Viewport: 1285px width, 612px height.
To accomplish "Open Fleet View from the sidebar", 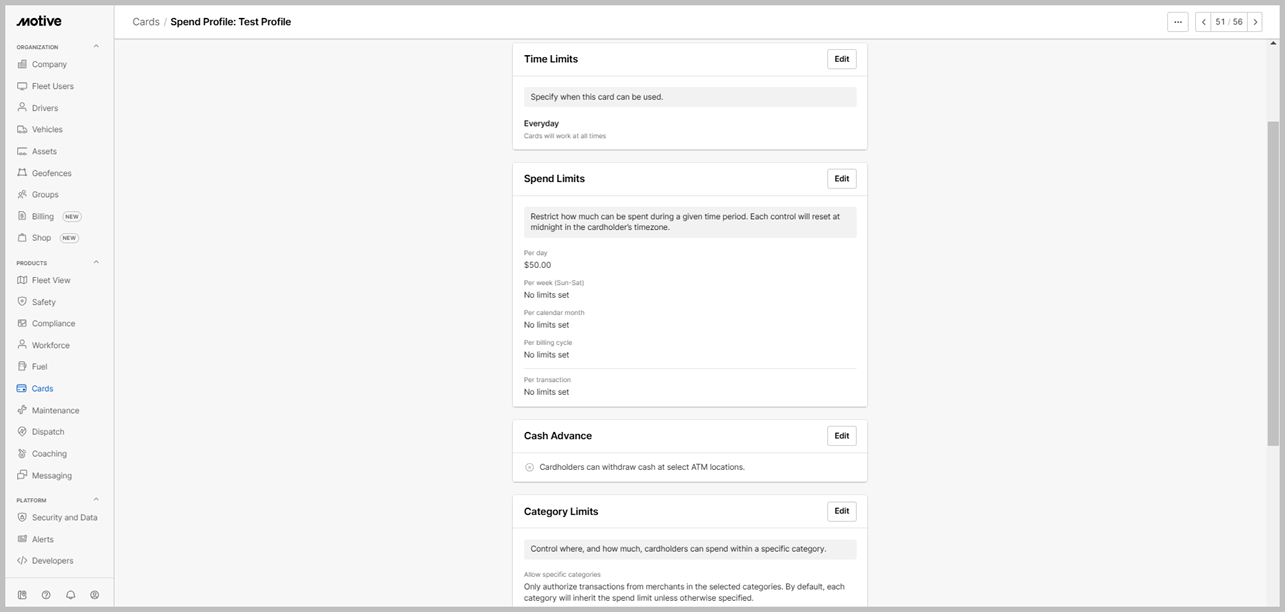I will pos(51,280).
